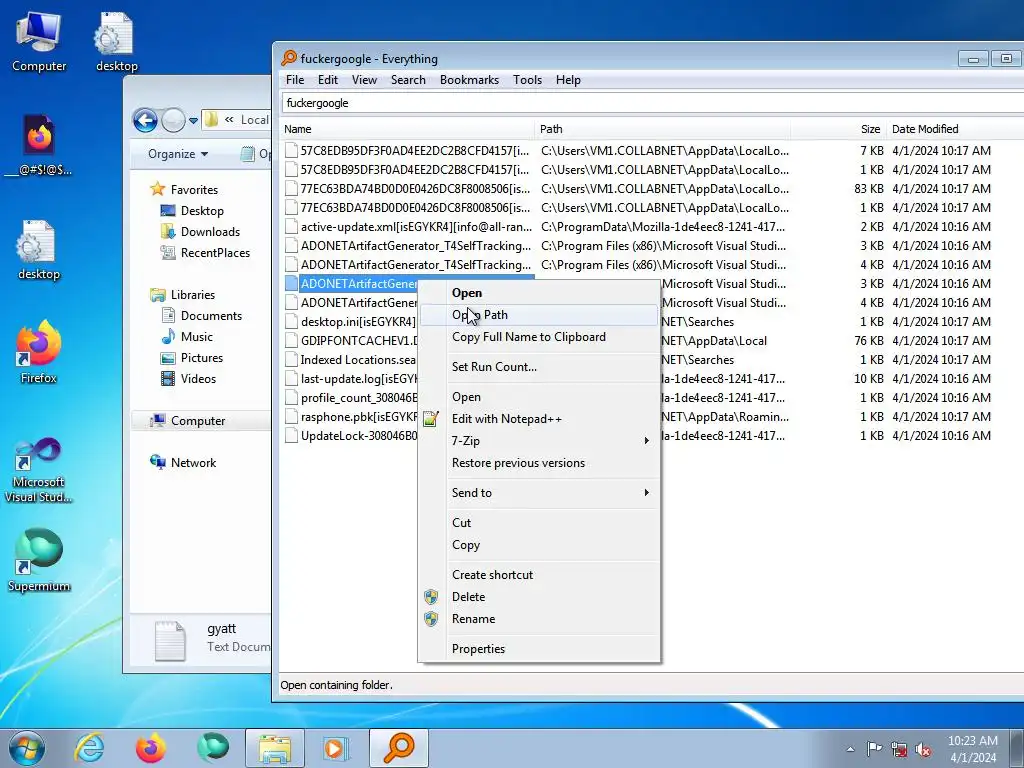The width and height of the screenshot is (1024, 768).
Task: Click the Local breadcrumb in Explorer address bar
Action: (255, 120)
